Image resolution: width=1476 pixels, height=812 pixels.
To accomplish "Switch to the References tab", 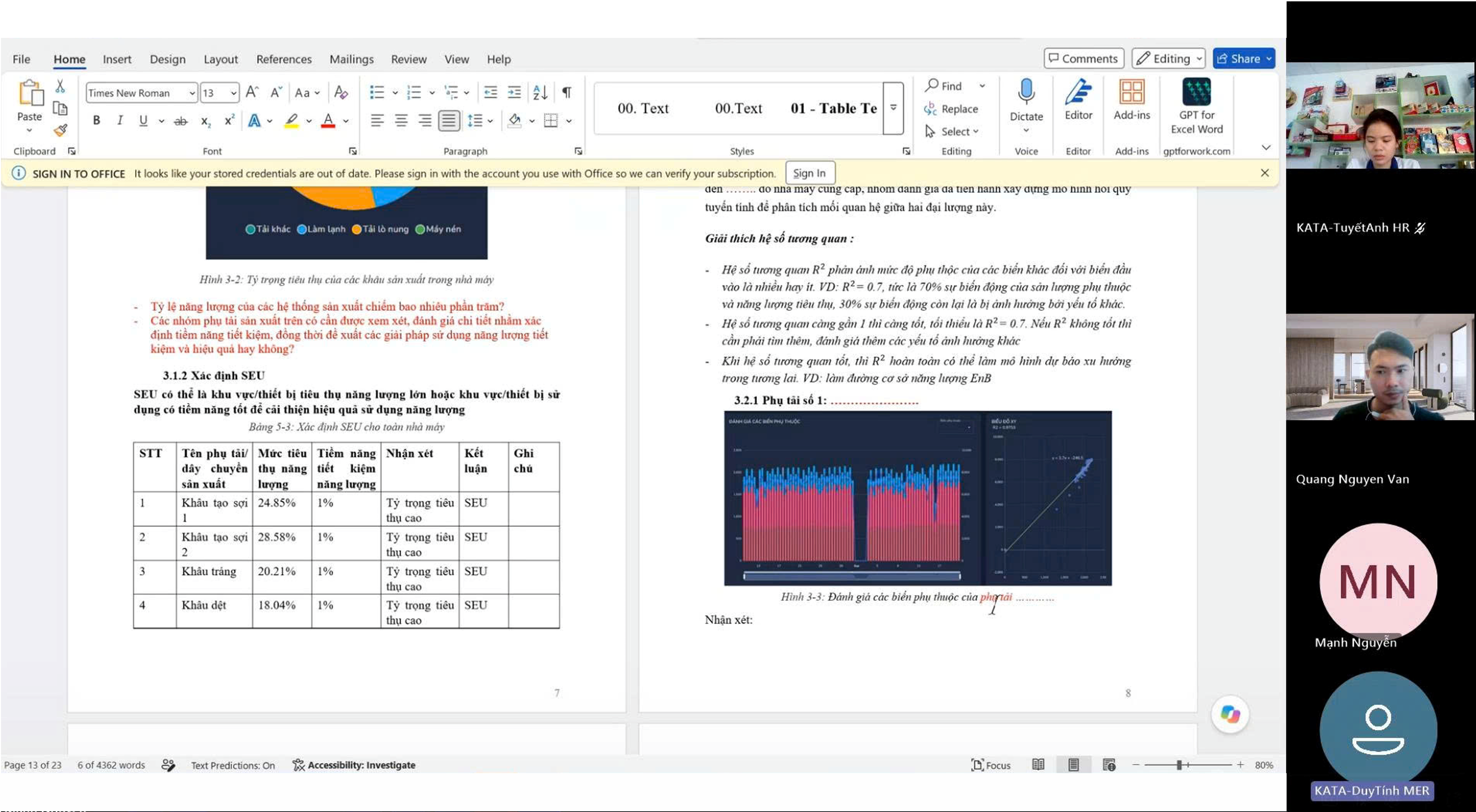I will point(284,59).
